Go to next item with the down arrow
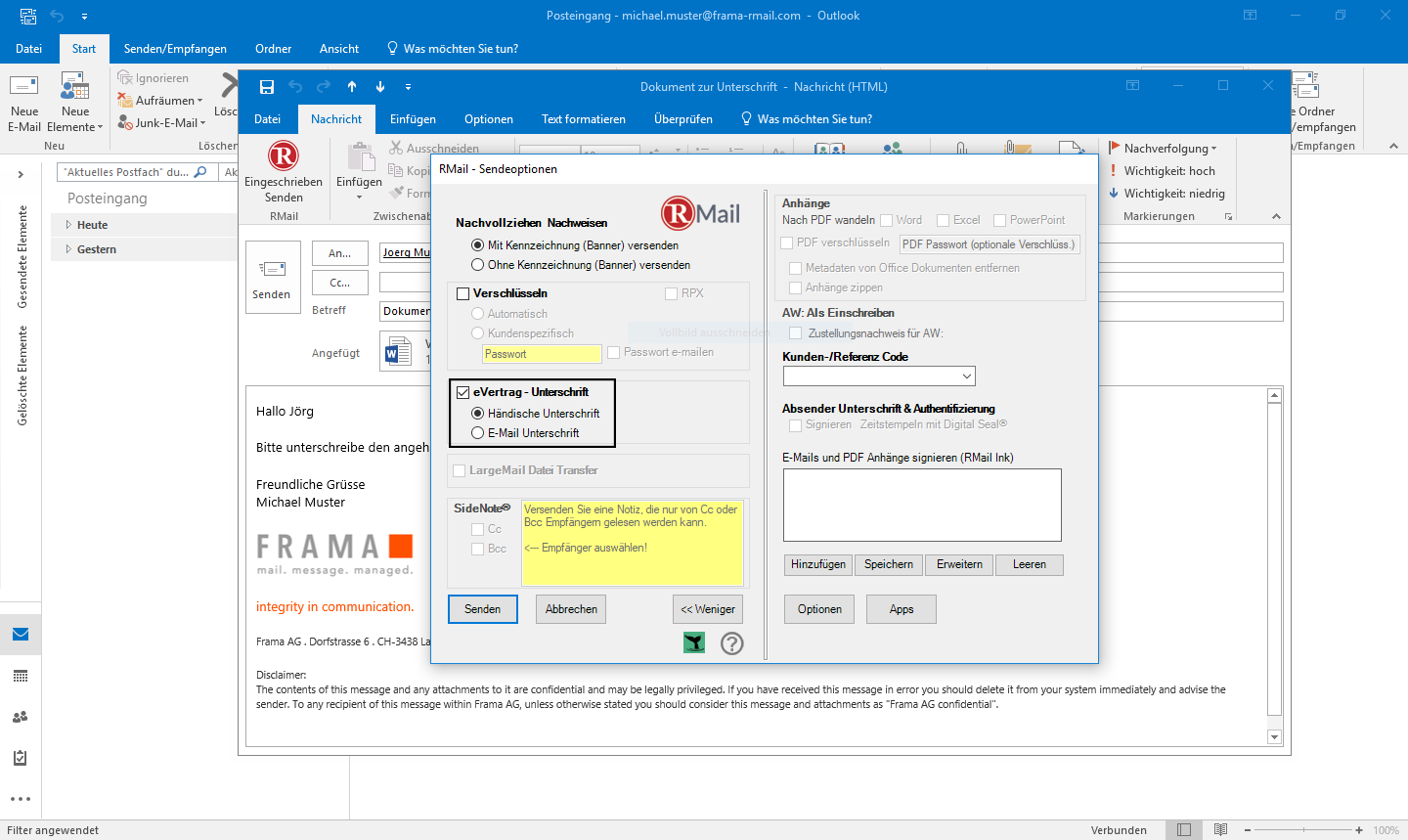Viewport: 1408px width, 840px height. pyautogui.click(x=380, y=87)
